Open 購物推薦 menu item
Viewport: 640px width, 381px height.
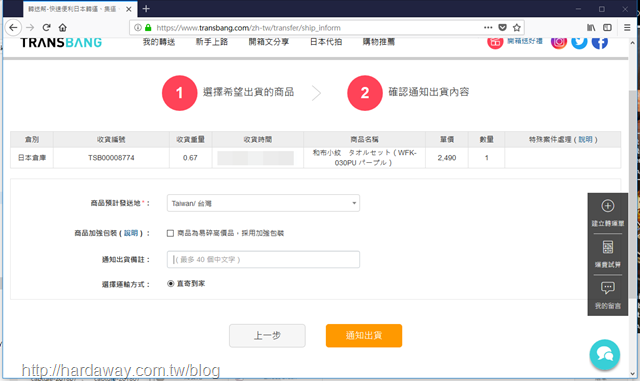(379, 42)
